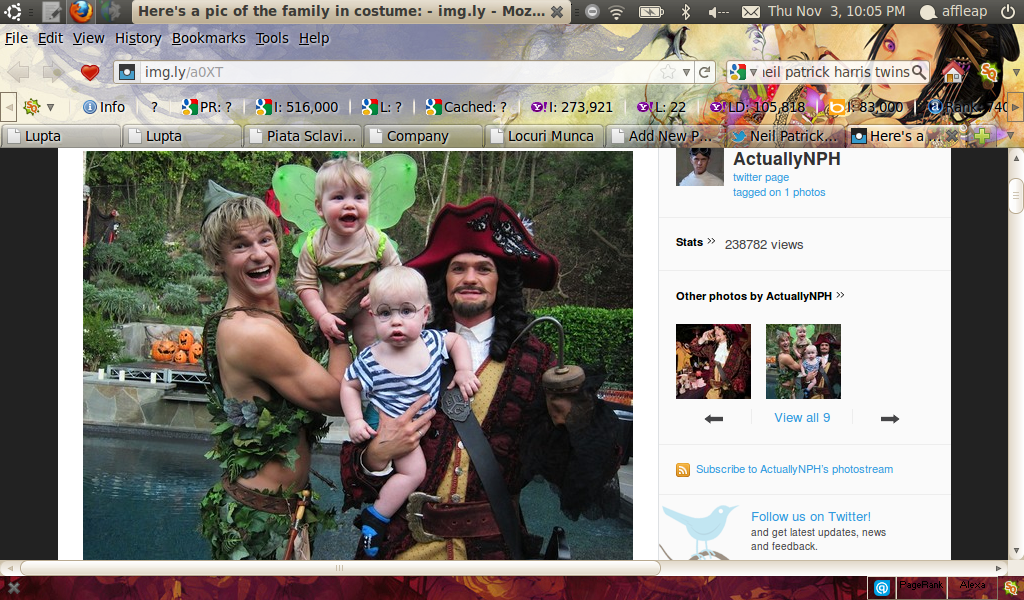Image resolution: width=1024 pixels, height=600 pixels.
Task: Open the mail envelope indicator
Action: 751,11
